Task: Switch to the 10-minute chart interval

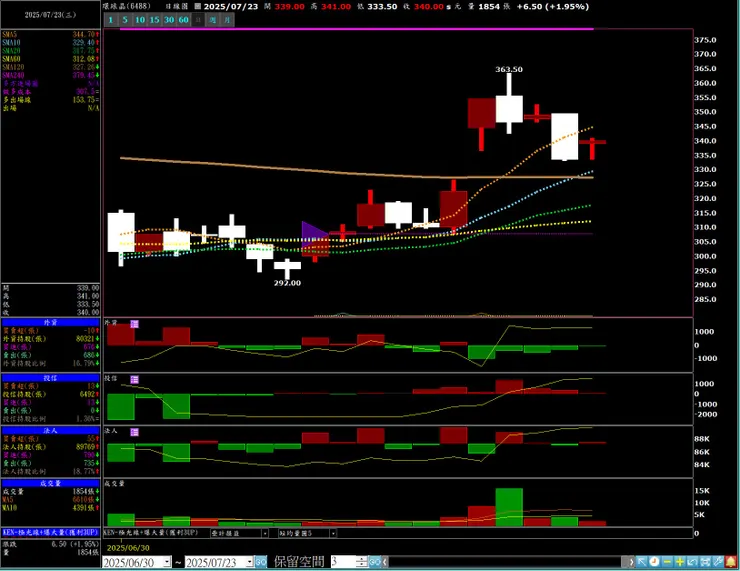Action: point(140,20)
